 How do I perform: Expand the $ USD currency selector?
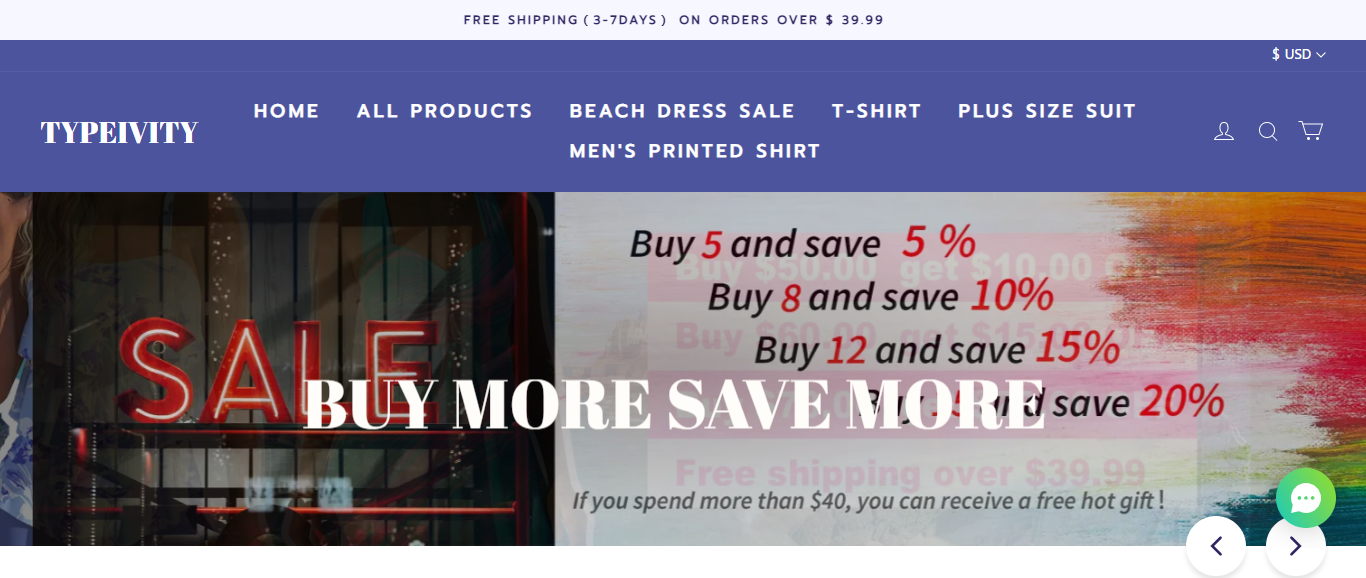[1298, 55]
